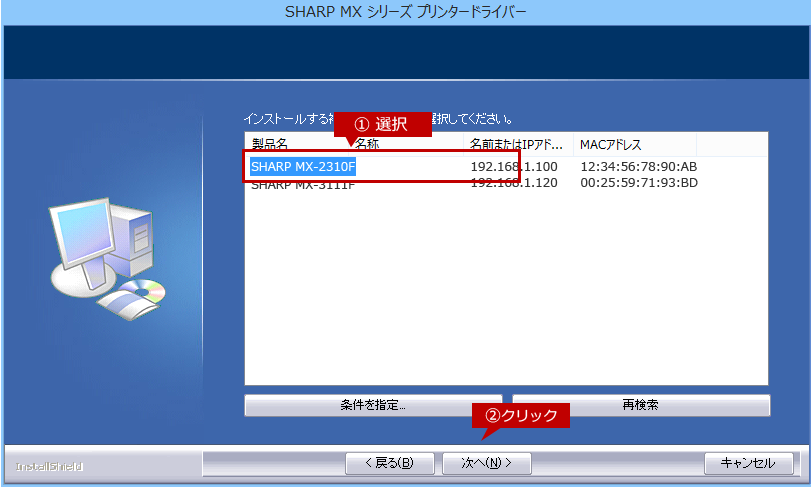Click the IP address 192.168.1.120 cell
Viewport: 811px width, 487px height.
pos(514,184)
